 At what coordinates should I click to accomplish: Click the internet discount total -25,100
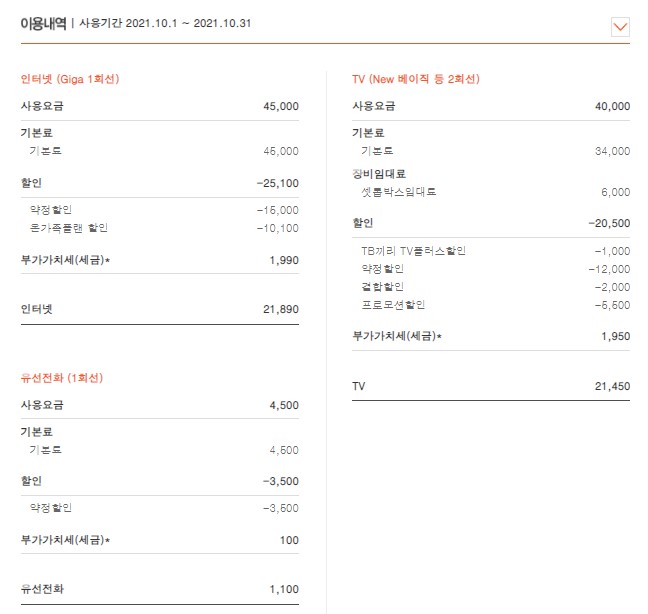[277, 184]
